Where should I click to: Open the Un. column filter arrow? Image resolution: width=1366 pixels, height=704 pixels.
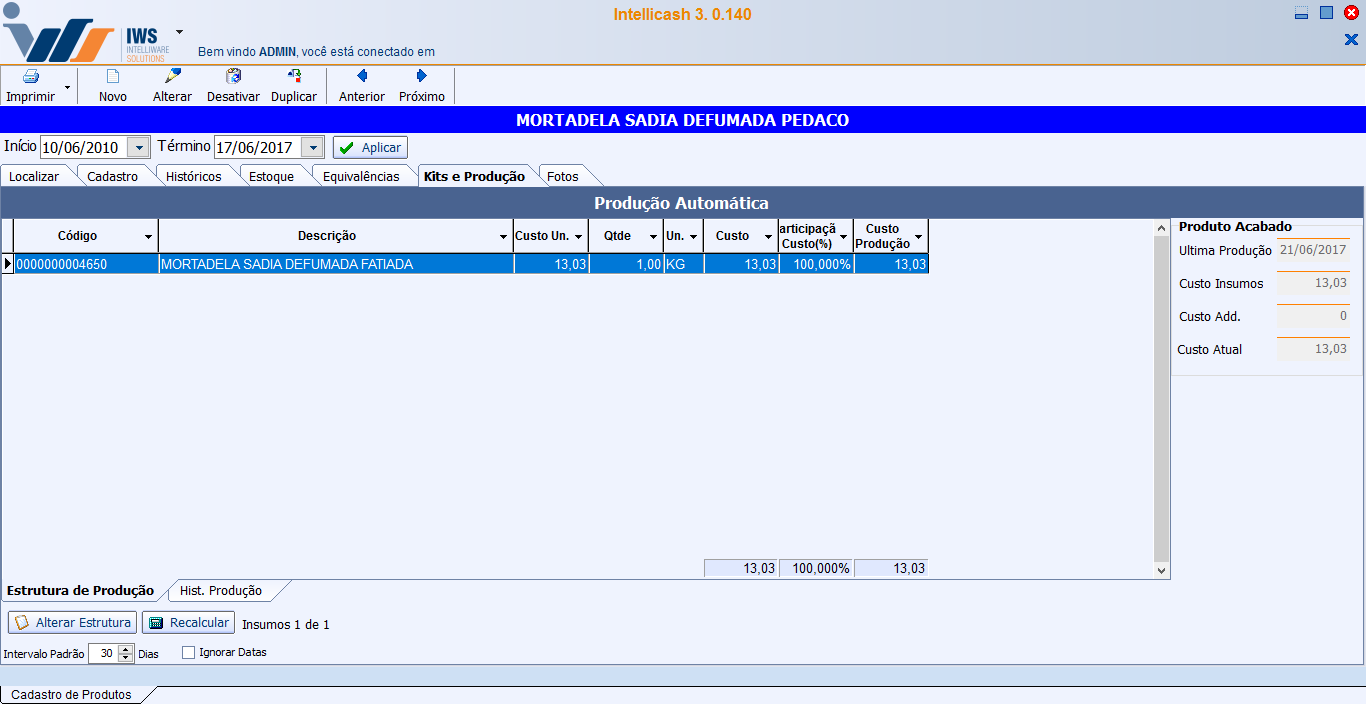coord(694,237)
